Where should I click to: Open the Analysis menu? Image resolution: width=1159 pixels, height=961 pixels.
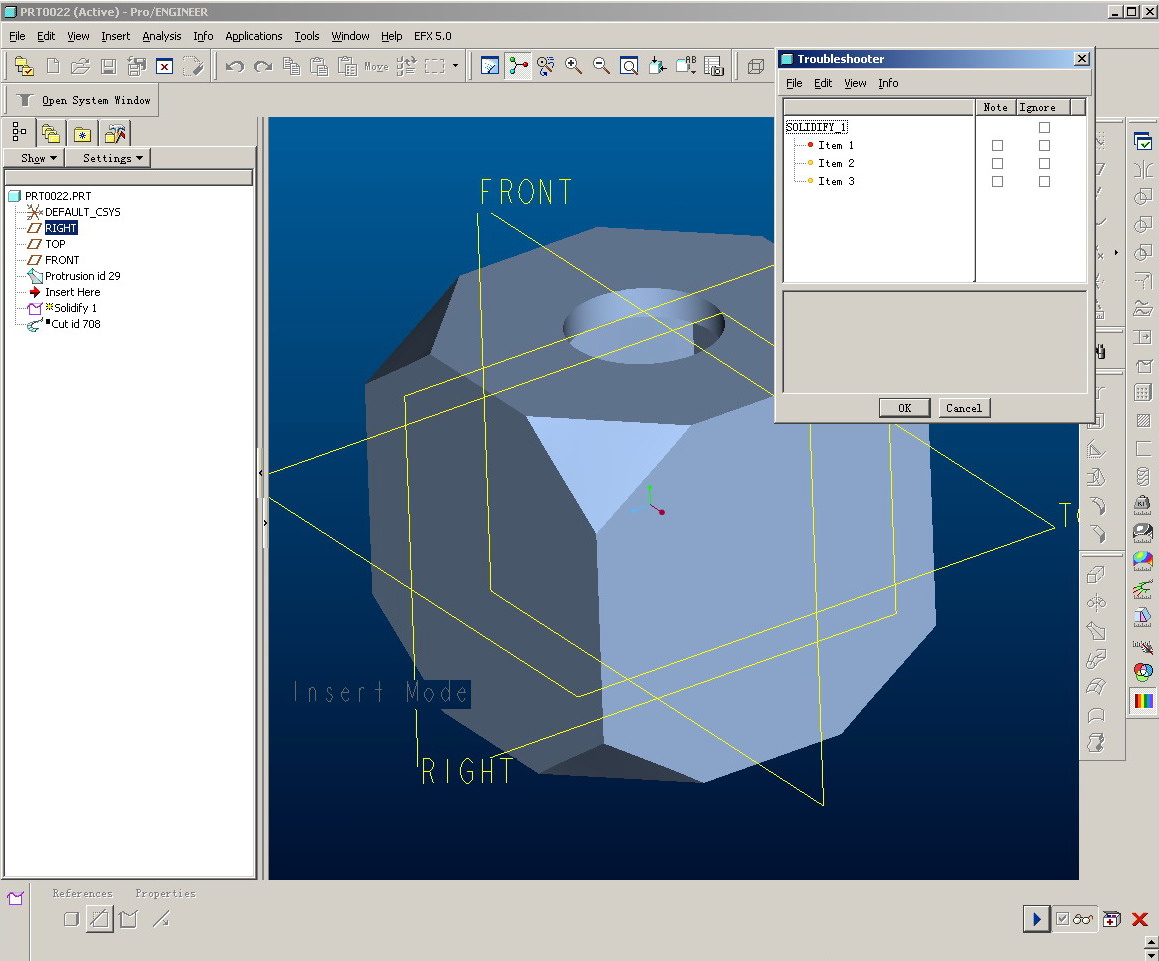point(162,36)
